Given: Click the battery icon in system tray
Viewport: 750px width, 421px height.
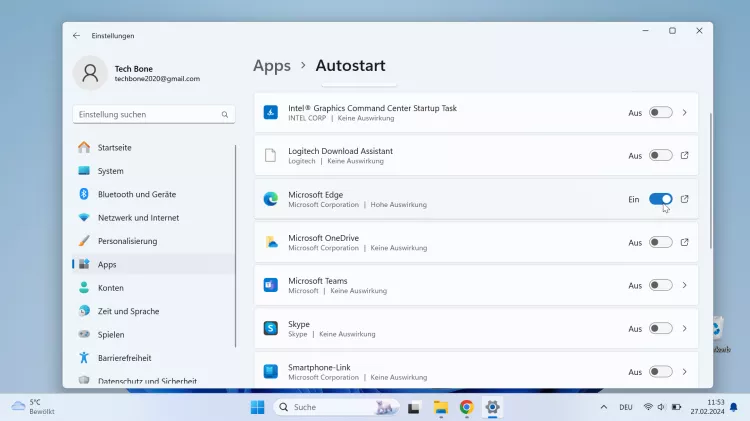Looking at the screenshot, I should tap(676, 407).
